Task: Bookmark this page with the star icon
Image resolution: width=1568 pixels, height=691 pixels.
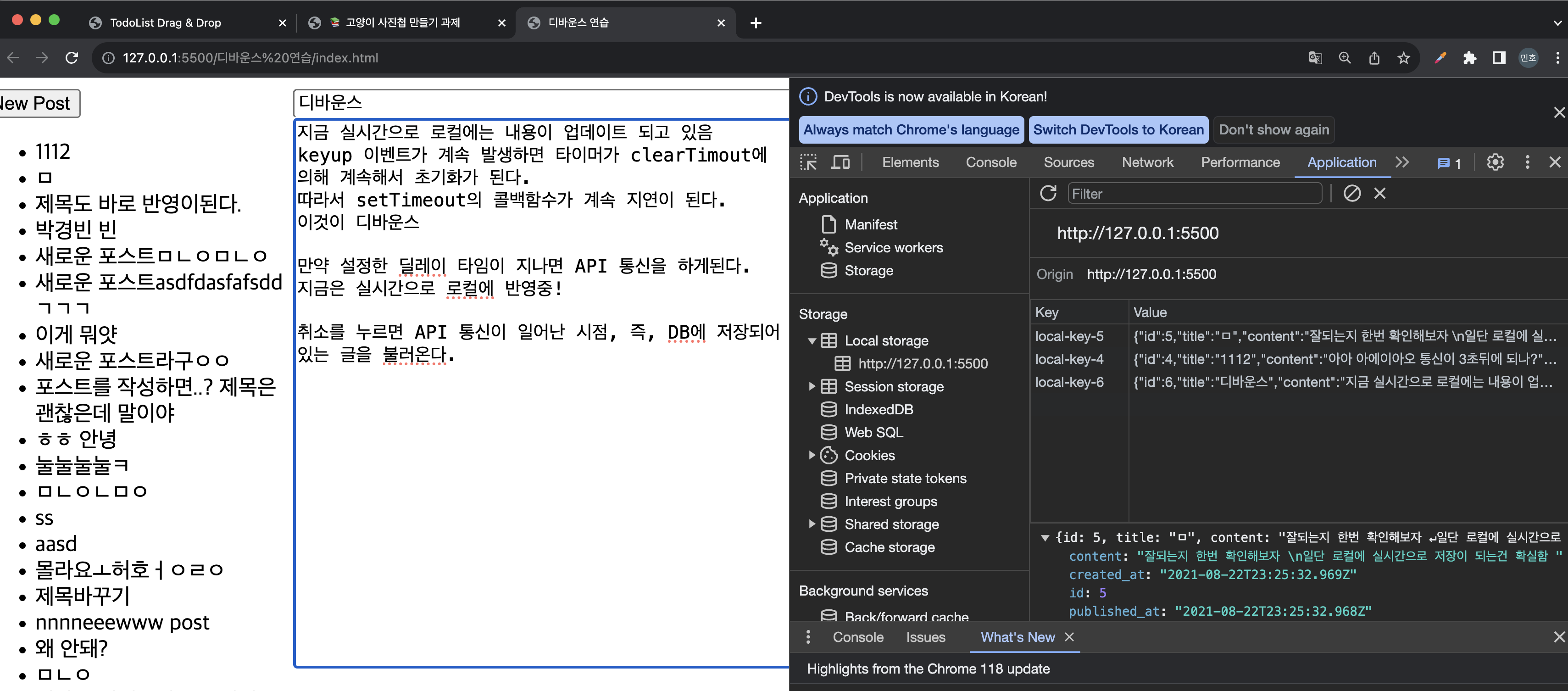Action: [1404, 58]
